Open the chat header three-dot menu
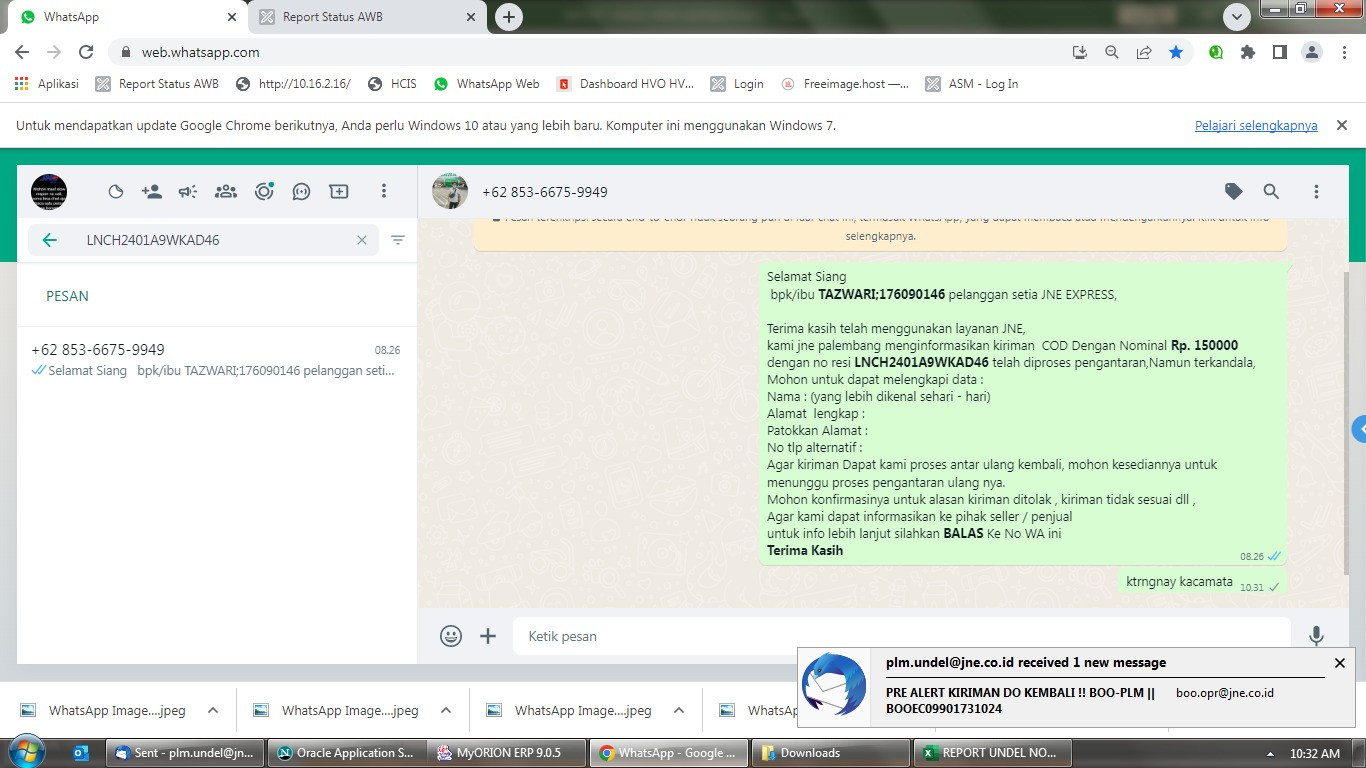1366x768 pixels. pyautogui.click(x=1316, y=192)
